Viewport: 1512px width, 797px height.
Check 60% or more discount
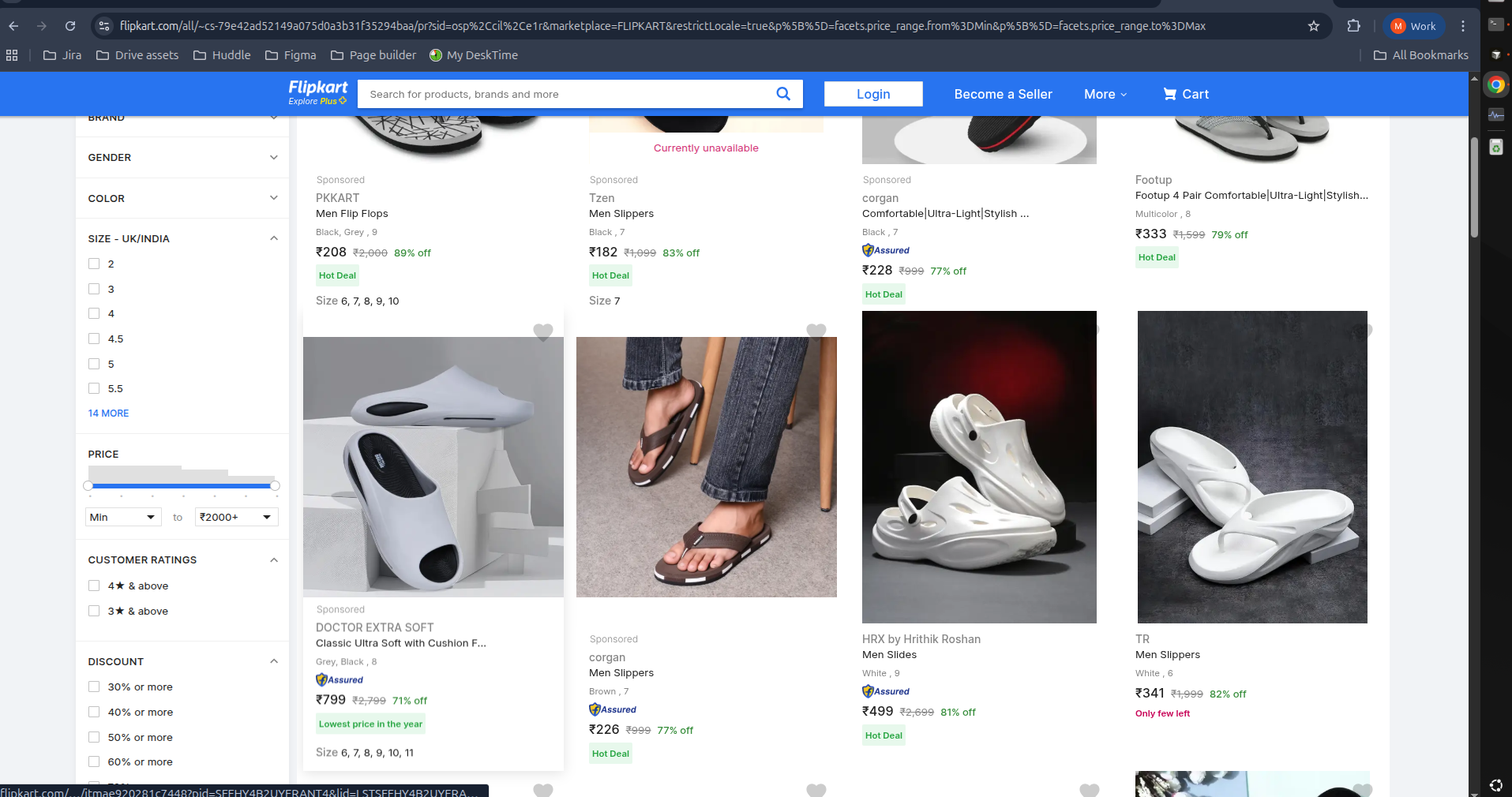[94, 761]
